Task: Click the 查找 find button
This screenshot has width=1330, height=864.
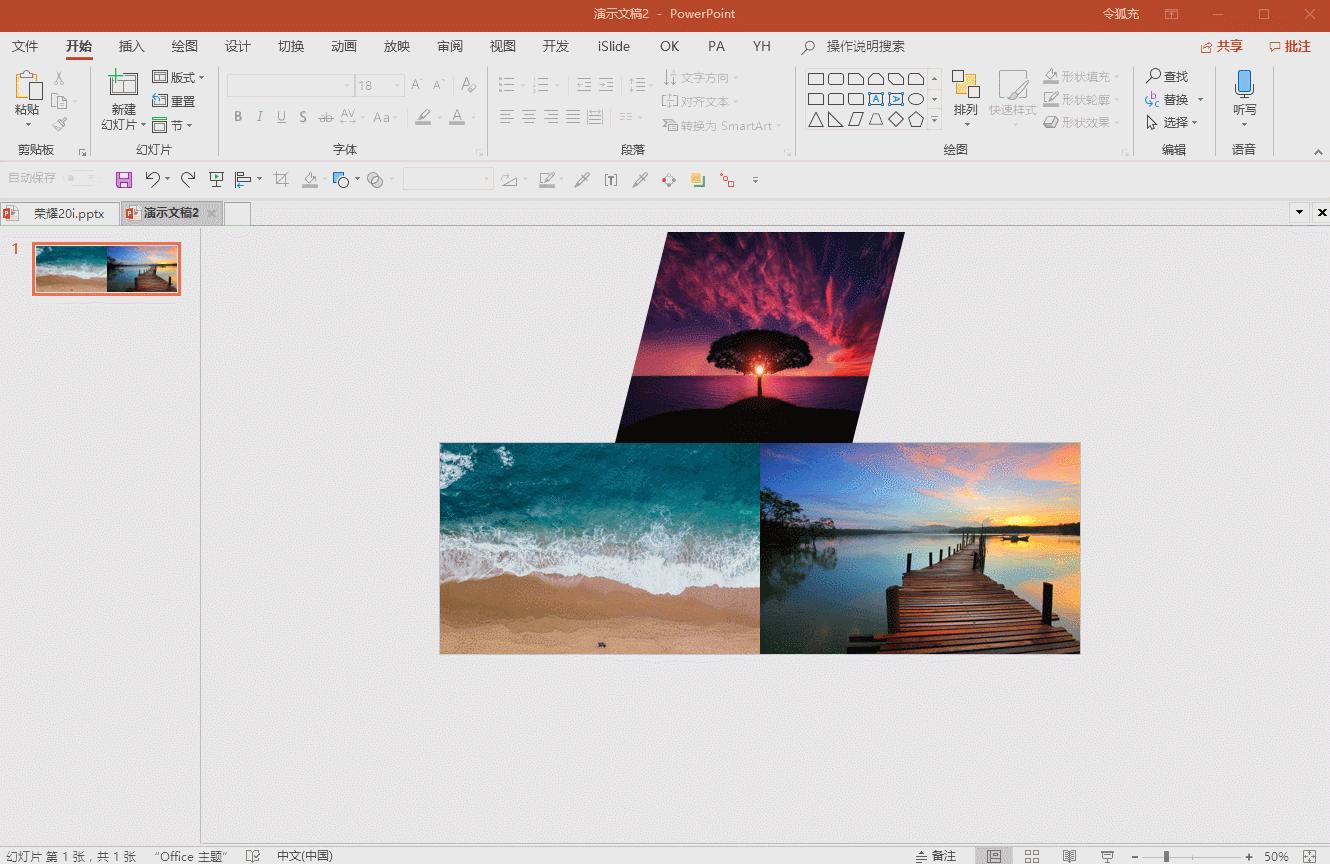Action: click(x=1167, y=77)
